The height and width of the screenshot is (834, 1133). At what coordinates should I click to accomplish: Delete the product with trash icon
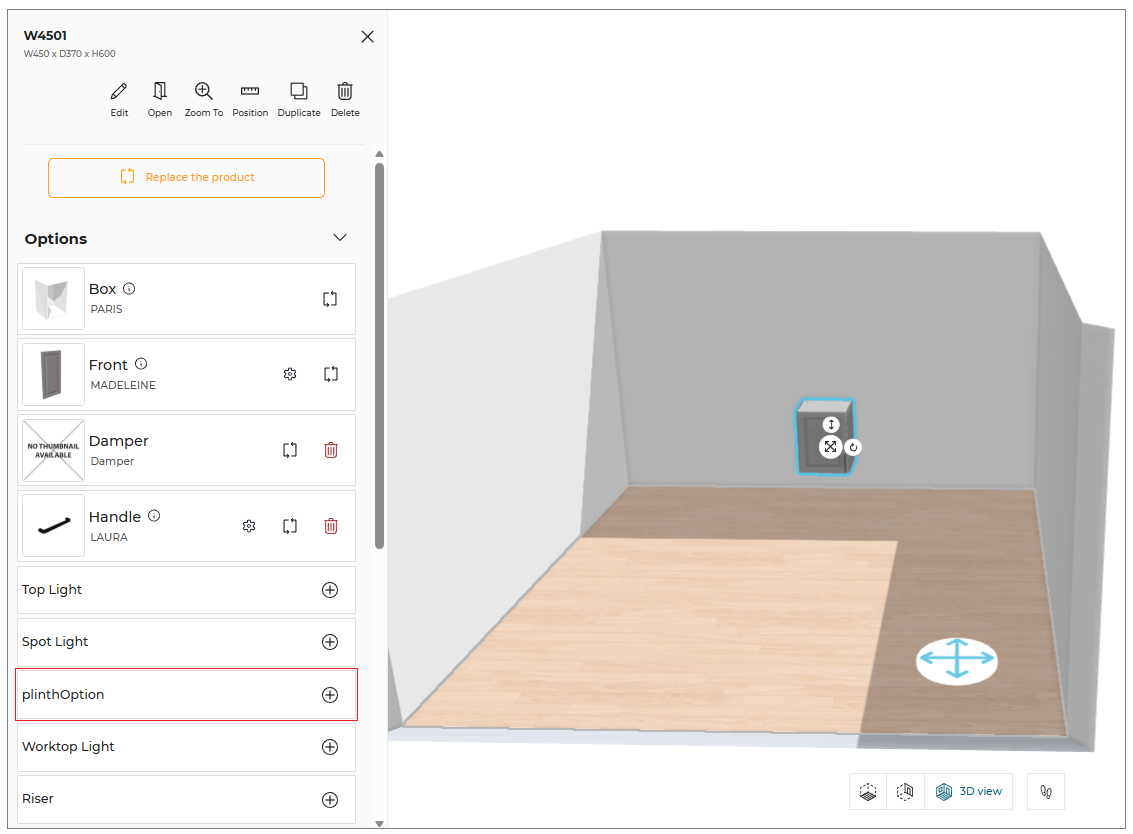pyautogui.click(x=345, y=91)
